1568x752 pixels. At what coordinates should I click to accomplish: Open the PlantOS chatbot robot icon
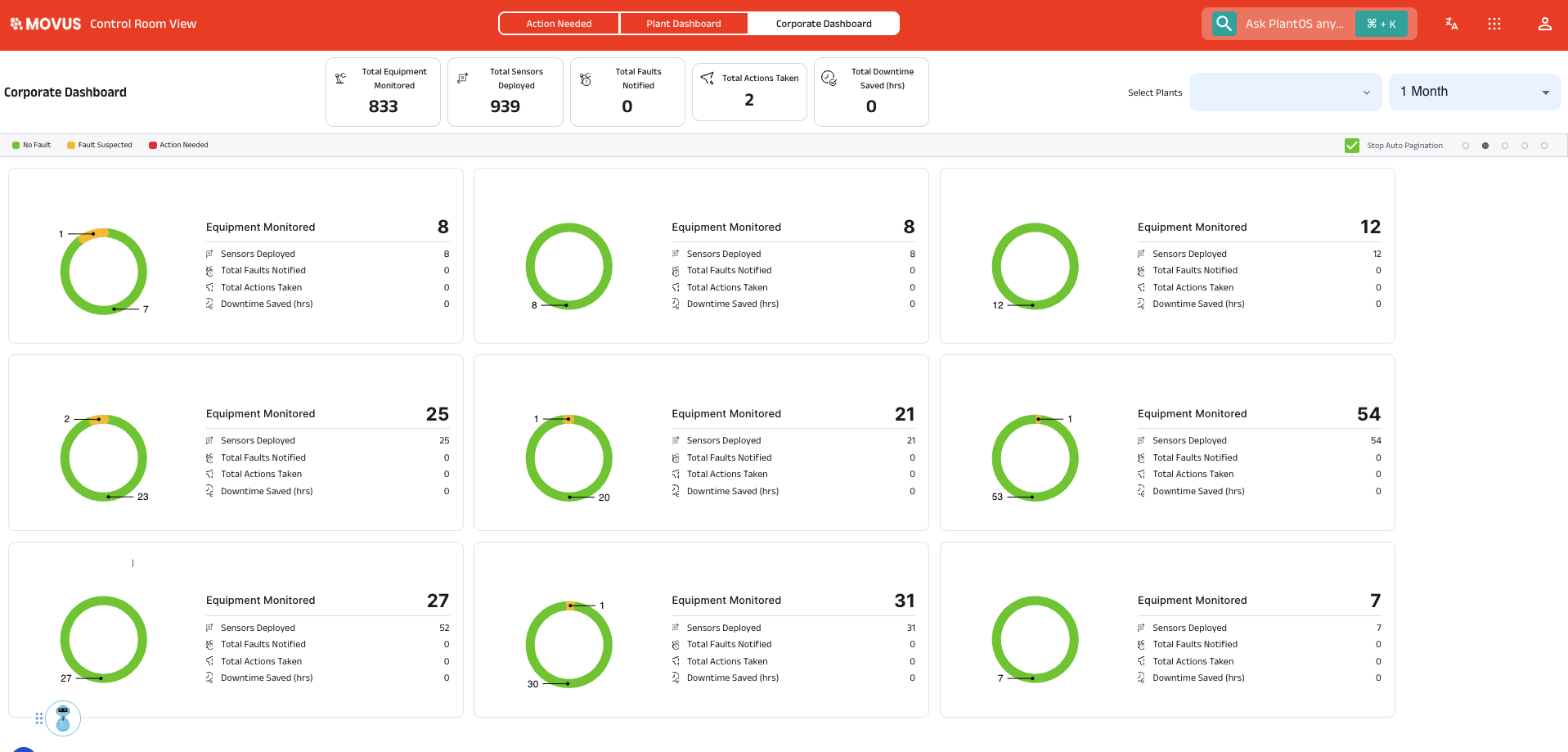pyautogui.click(x=63, y=718)
